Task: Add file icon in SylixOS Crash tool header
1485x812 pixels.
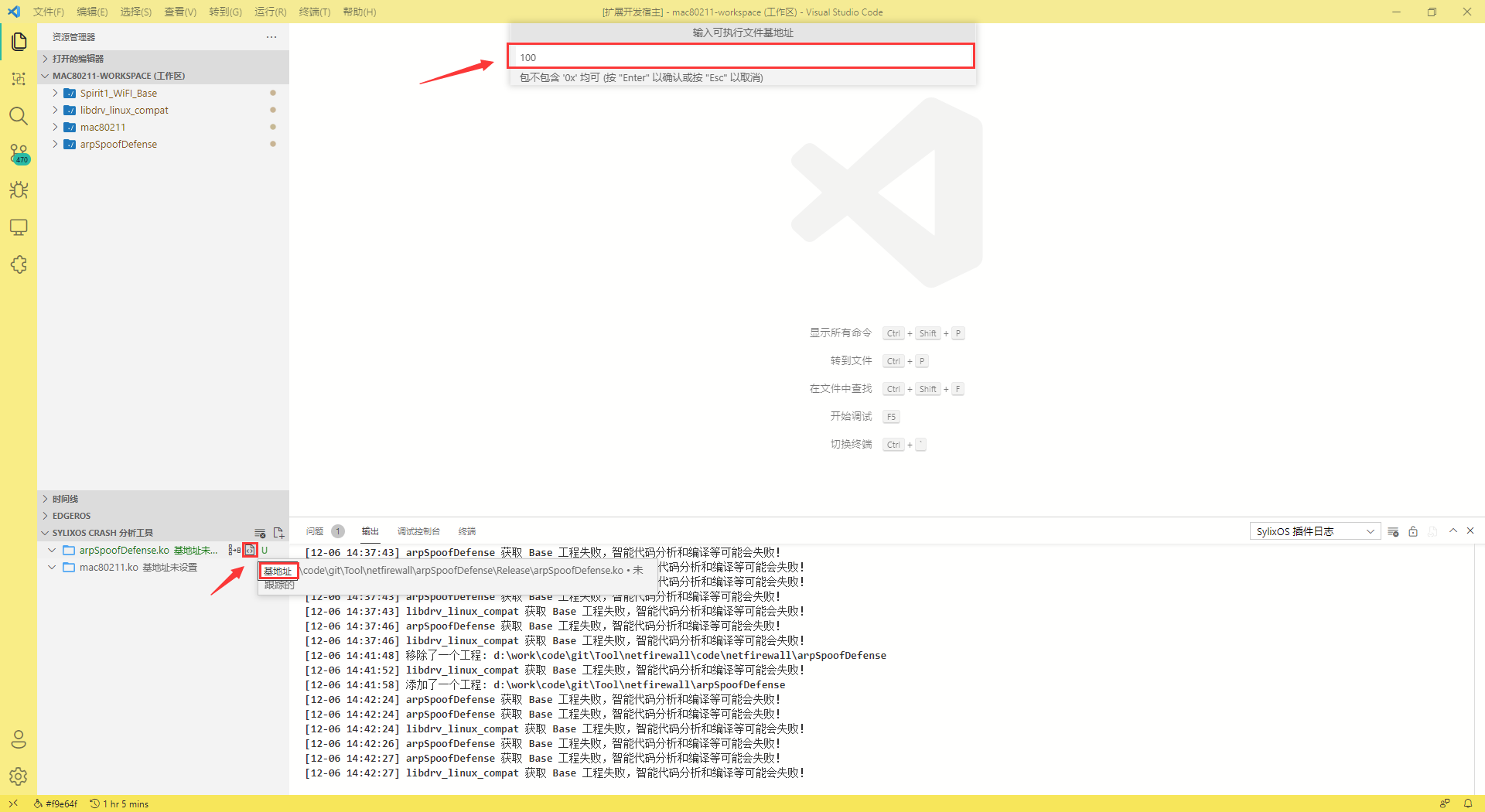Action: tap(278, 533)
